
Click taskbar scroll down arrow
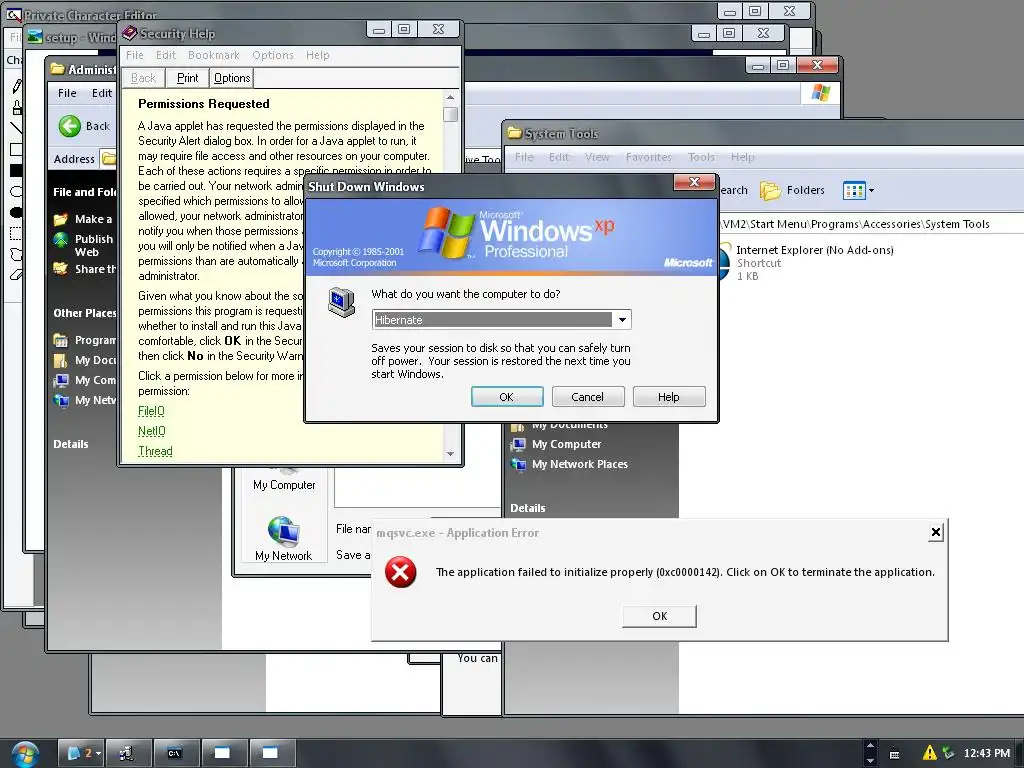(869, 760)
